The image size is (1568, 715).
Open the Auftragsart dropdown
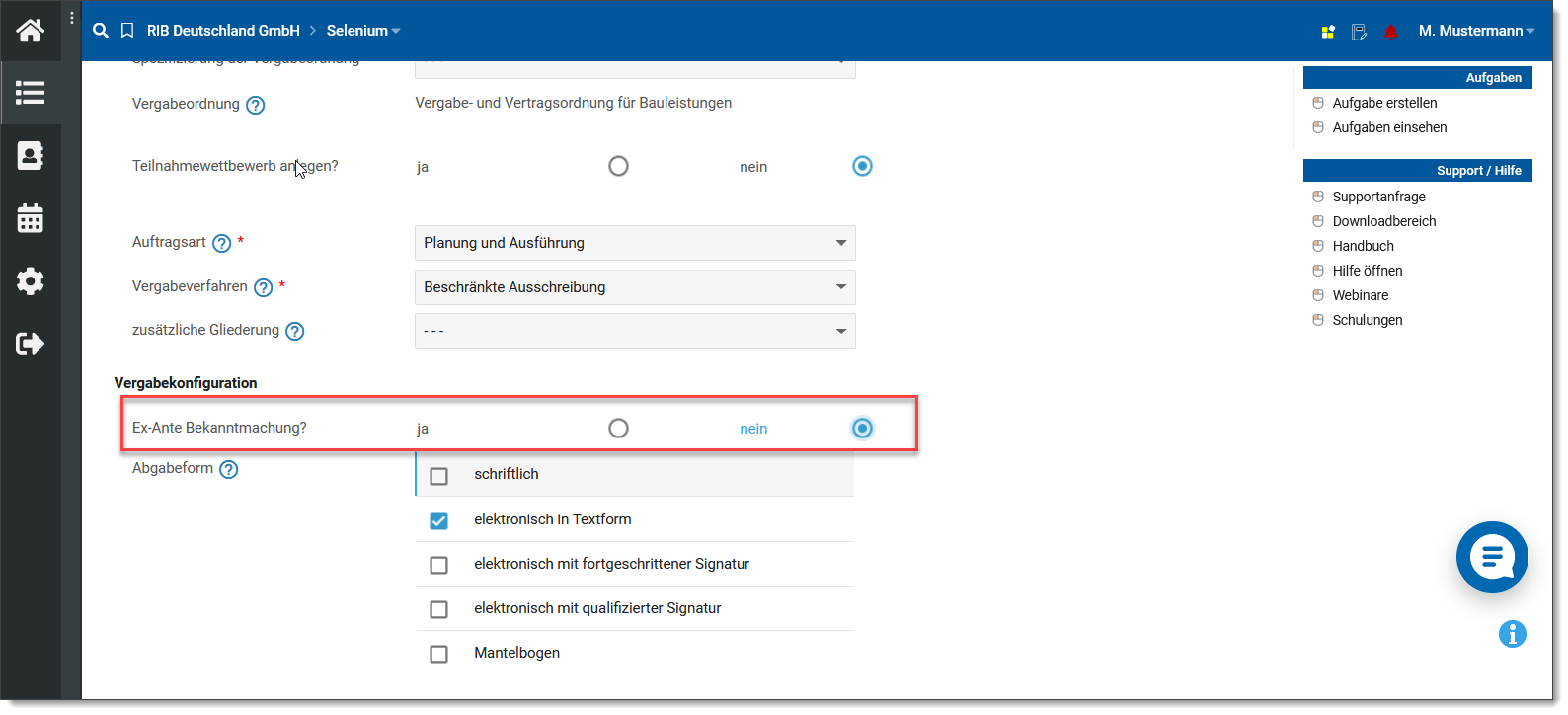point(635,243)
